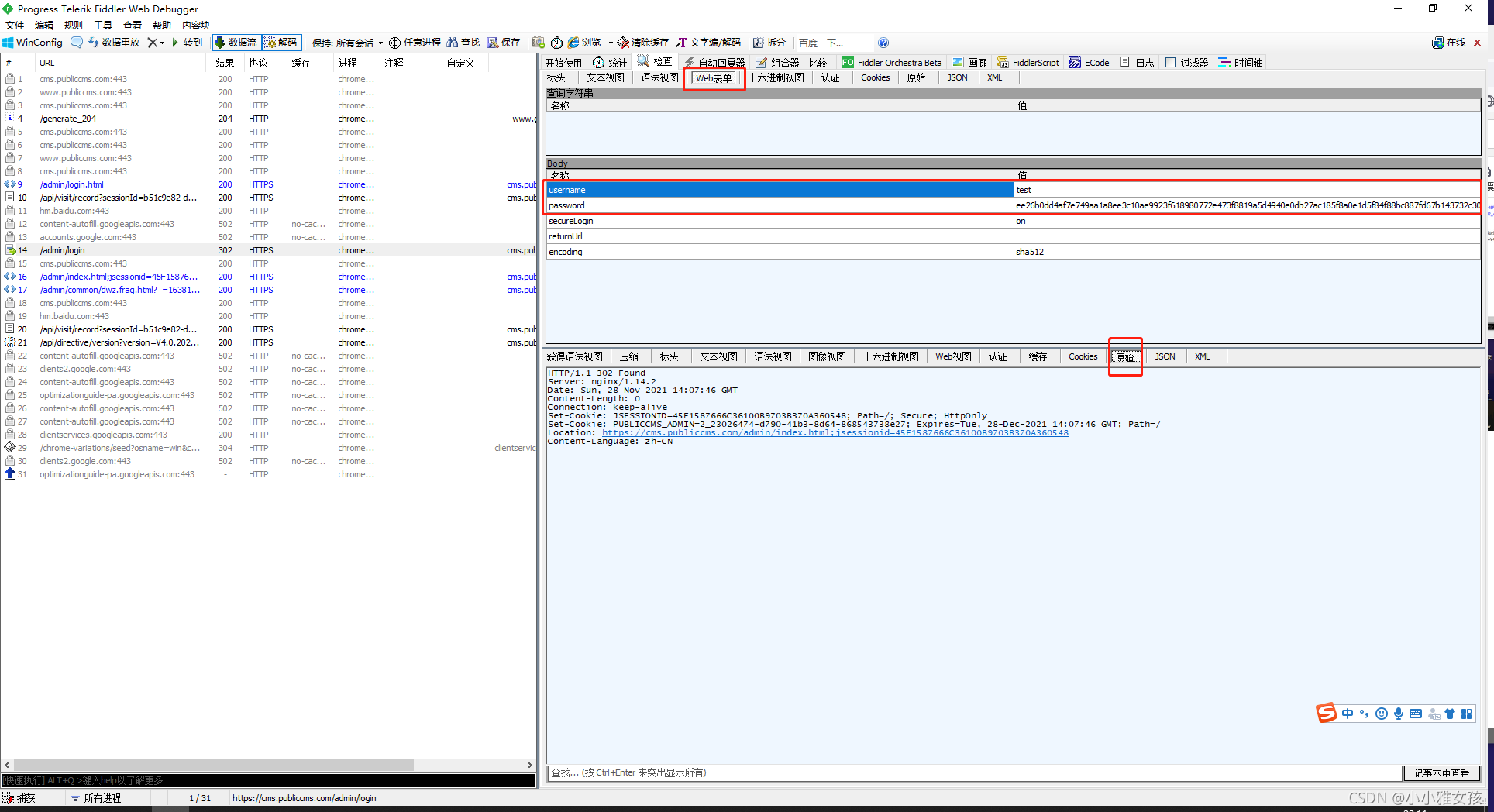The width and height of the screenshot is (1494, 812).
Task: Click the 捕获 capturing status indicator
Action: pyautogui.click(x=19, y=799)
